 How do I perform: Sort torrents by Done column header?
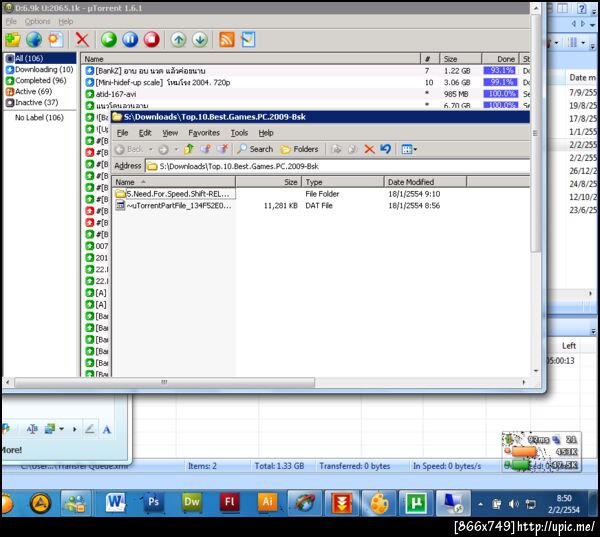point(501,59)
